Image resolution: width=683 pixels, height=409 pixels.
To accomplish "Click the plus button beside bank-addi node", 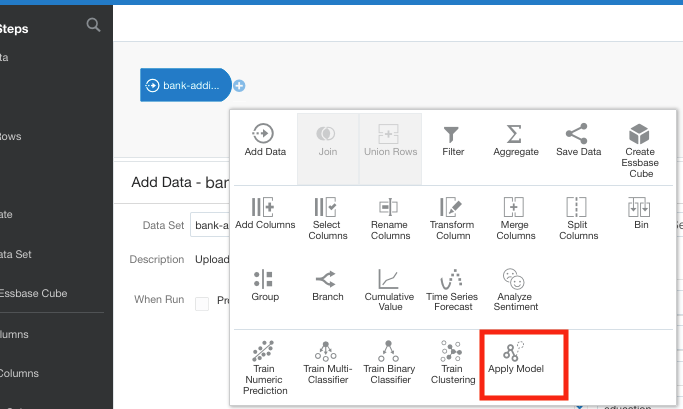I will click(240, 86).
